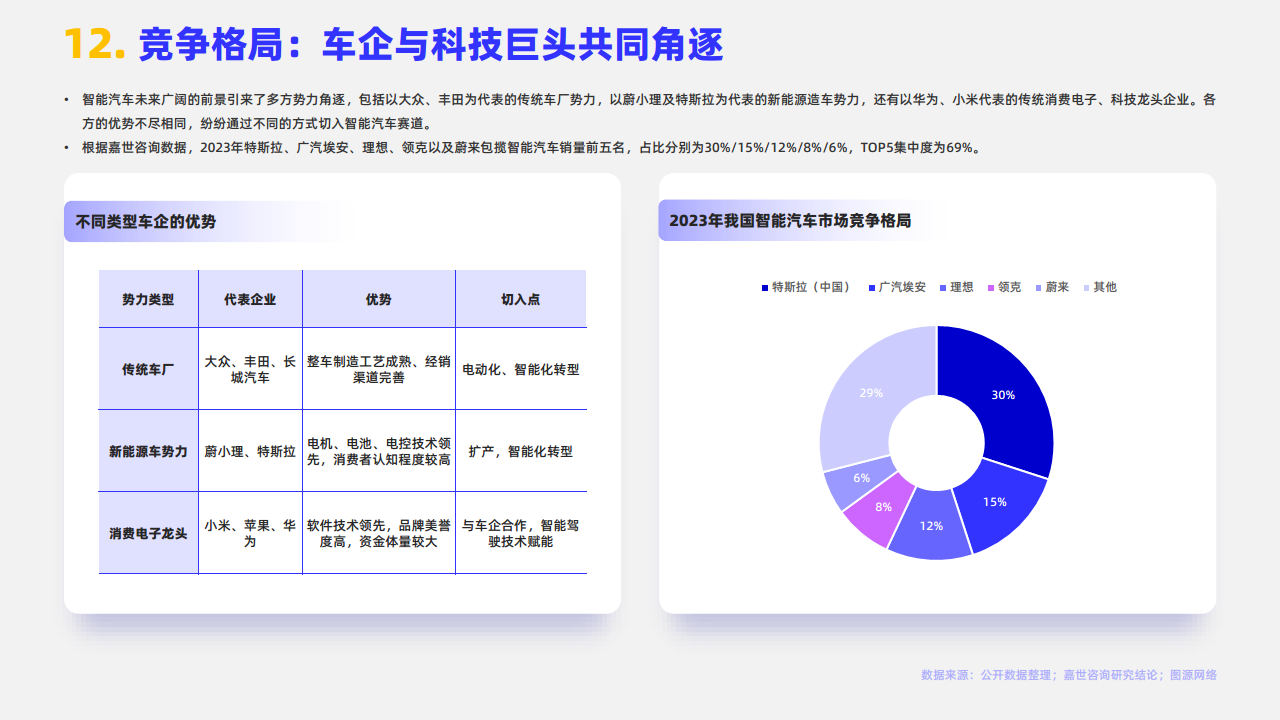Image resolution: width=1280 pixels, height=720 pixels.
Task: Click the legend swatch for 特斯拉（中国）
Action: [x=765, y=288]
